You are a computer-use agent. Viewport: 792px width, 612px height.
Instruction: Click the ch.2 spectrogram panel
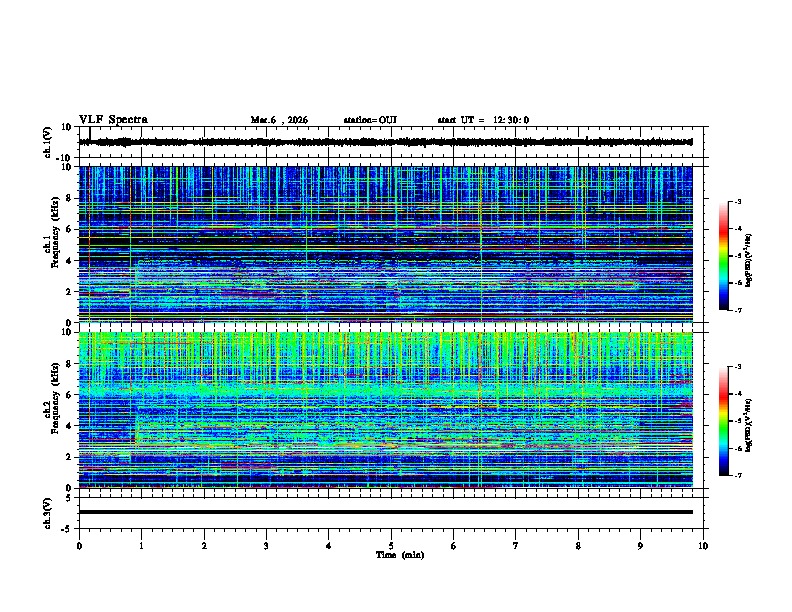coord(385,410)
